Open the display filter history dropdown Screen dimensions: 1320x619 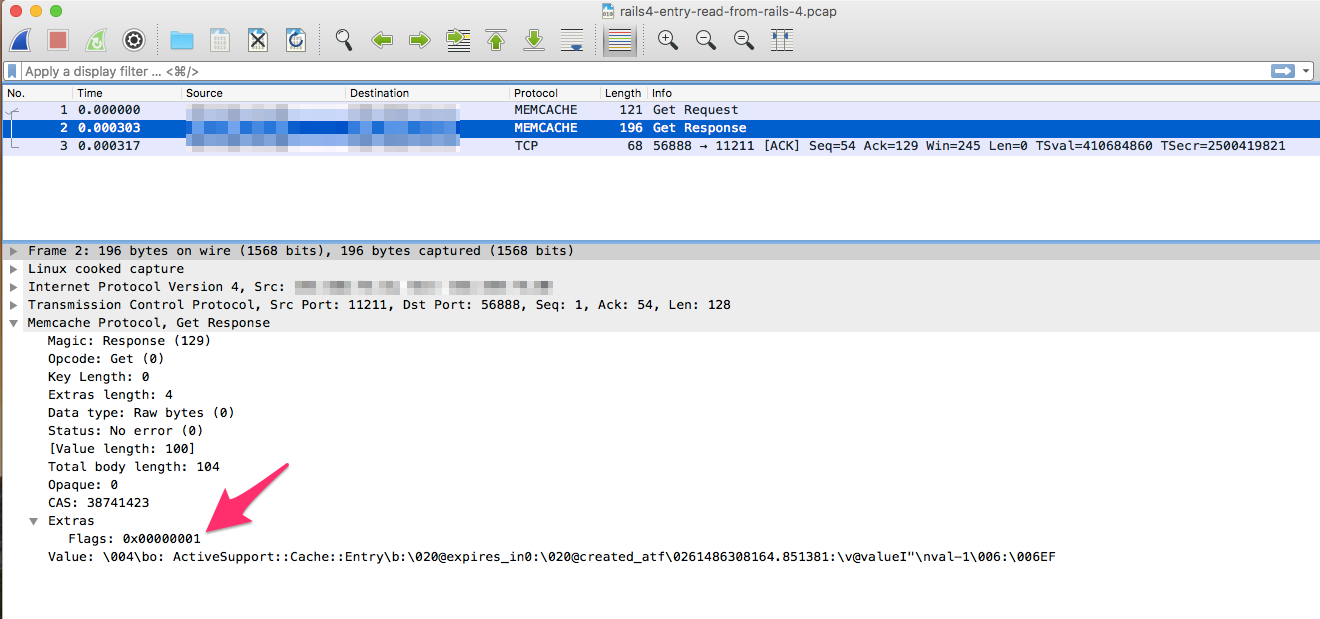(1306, 71)
